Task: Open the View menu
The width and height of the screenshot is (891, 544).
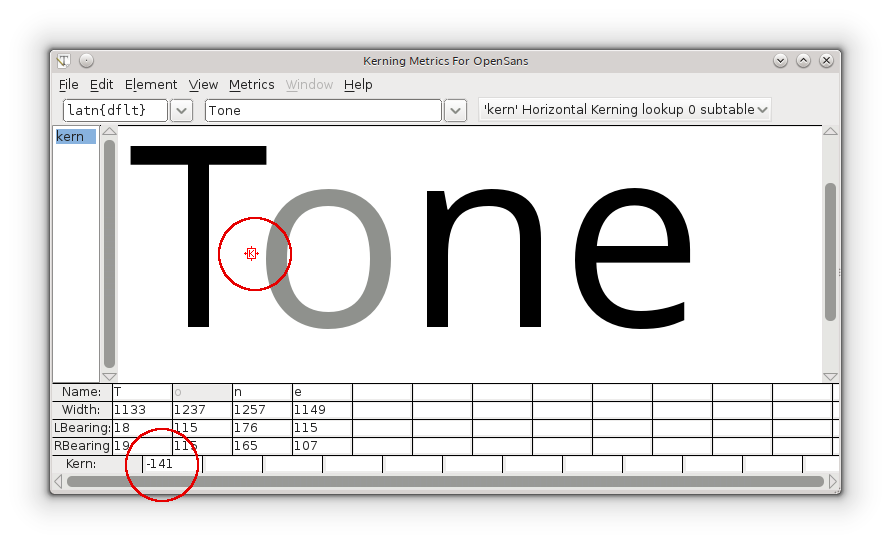Action: [x=203, y=85]
